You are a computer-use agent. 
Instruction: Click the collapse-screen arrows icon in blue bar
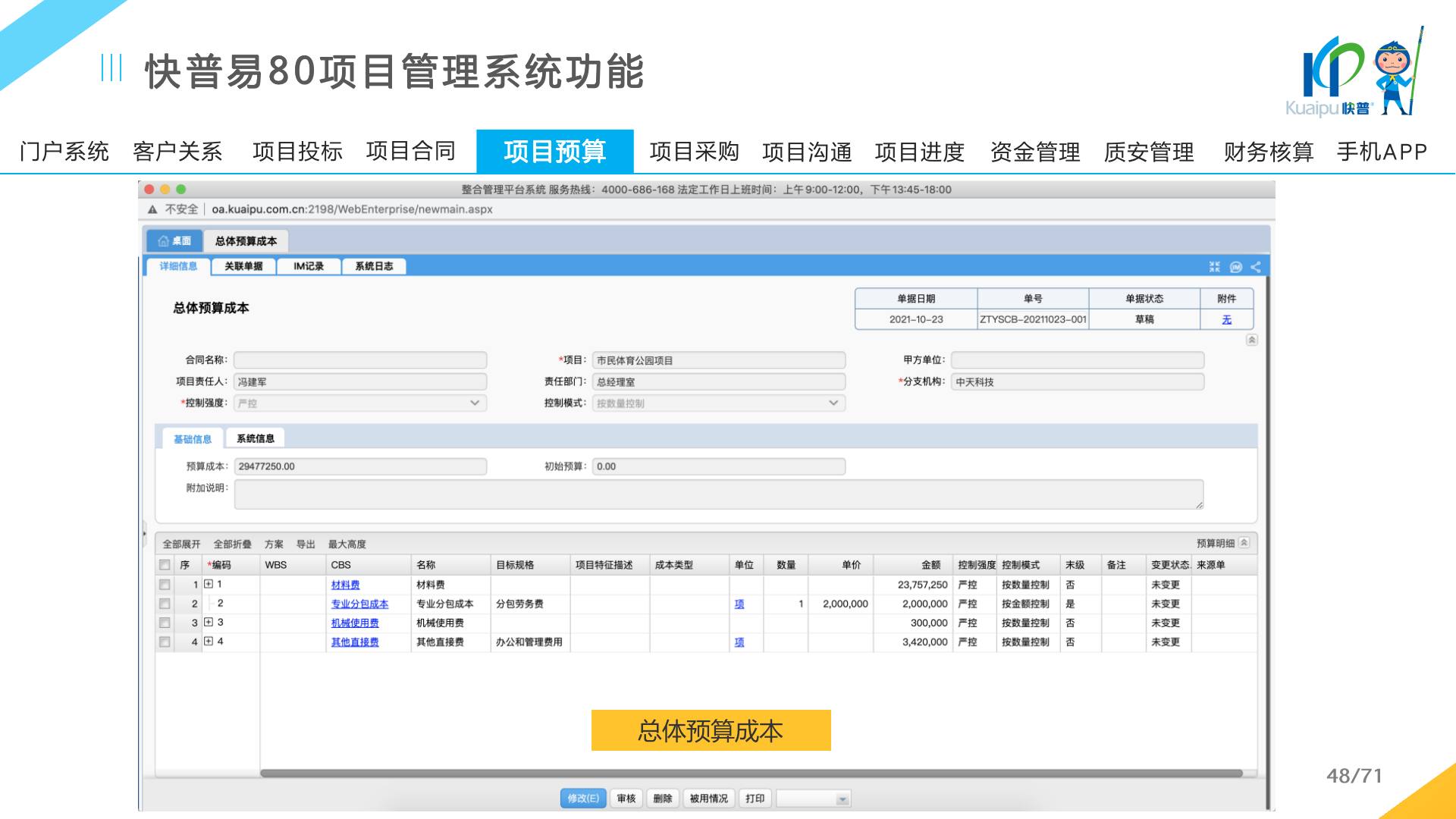click(1214, 267)
